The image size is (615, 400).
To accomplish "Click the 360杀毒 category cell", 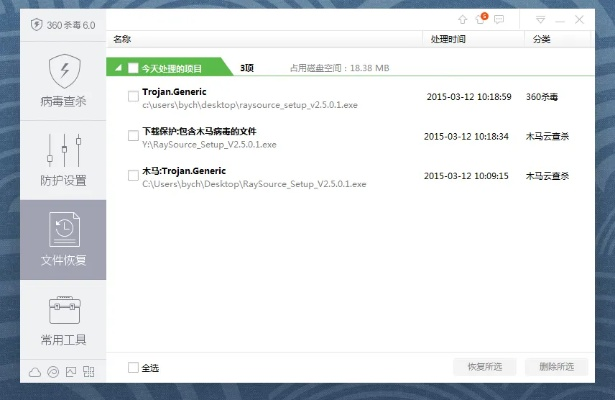I will pos(542,97).
